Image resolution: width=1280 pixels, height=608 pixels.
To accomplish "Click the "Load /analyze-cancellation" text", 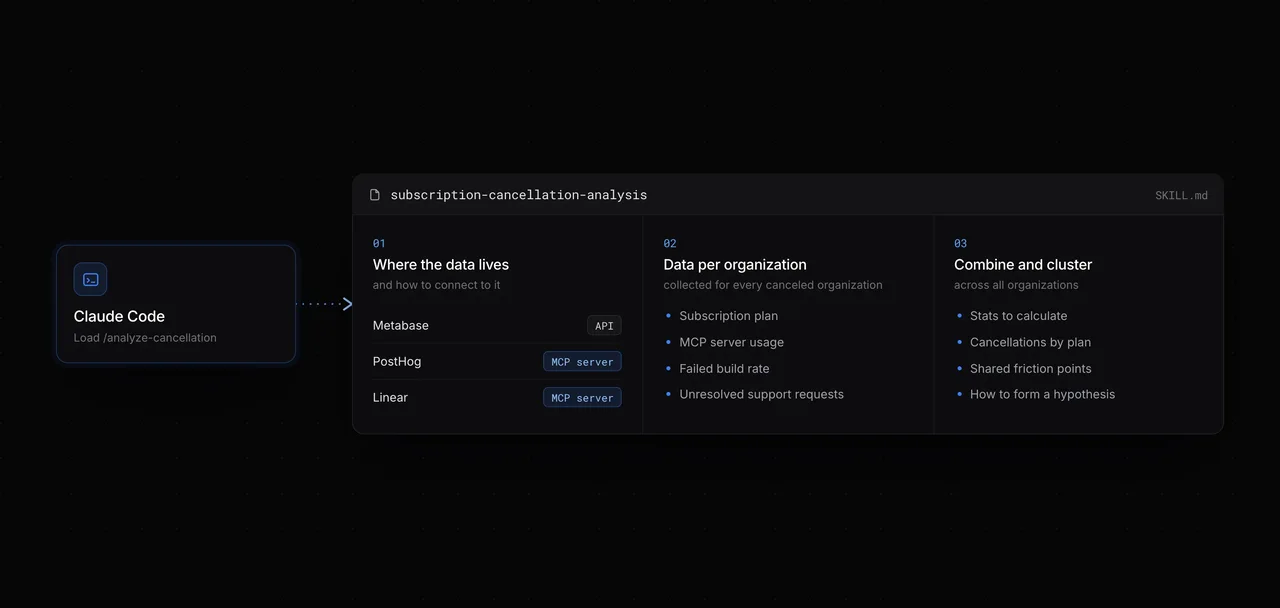I will click(x=145, y=338).
